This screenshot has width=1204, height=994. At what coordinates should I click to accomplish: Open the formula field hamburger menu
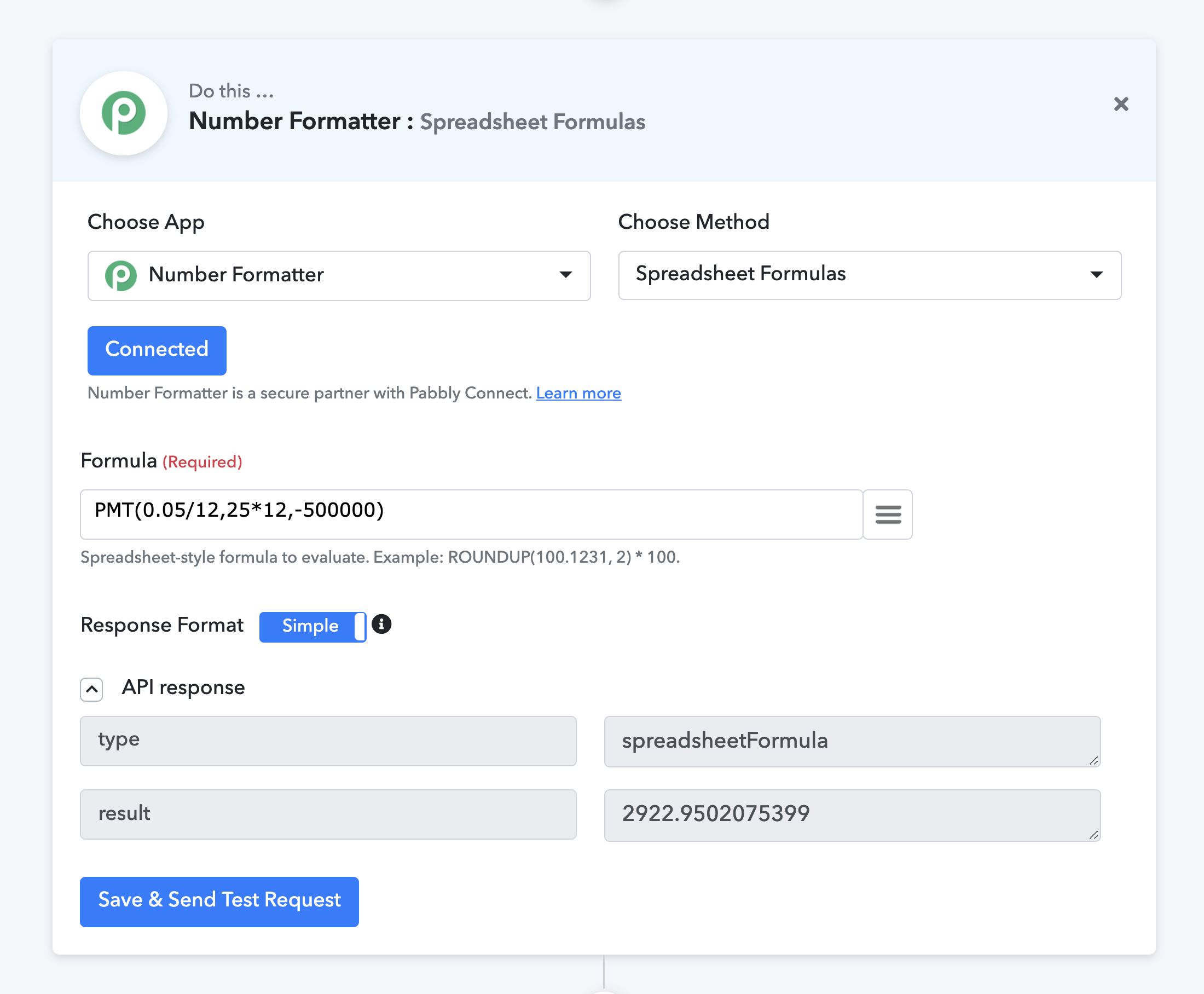pos(887,514)
